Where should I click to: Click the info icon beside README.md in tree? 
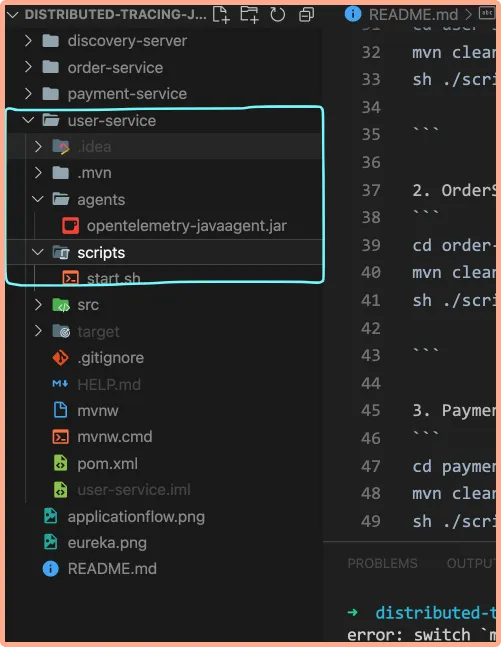(x=50, y=569)
